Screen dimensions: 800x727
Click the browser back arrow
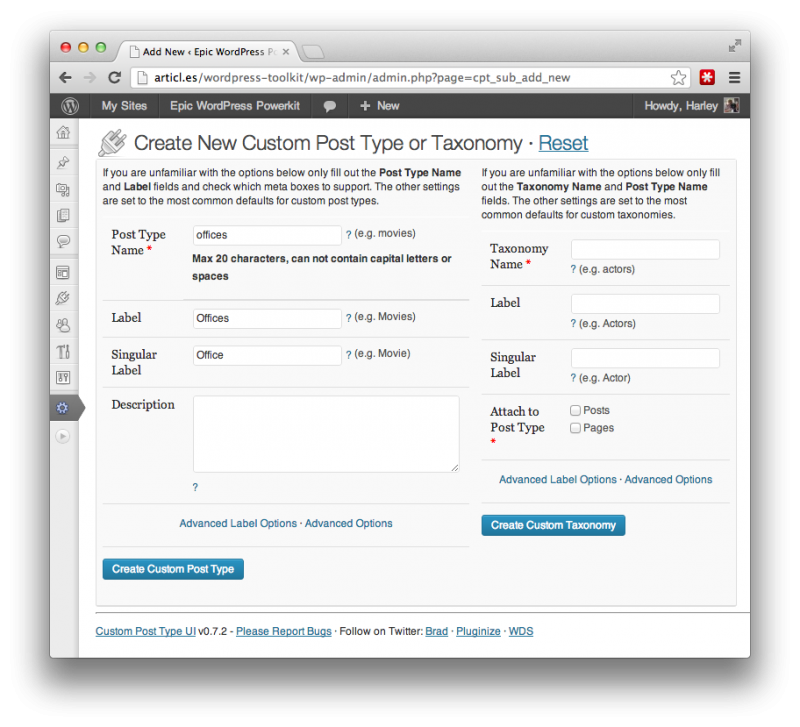tap(65, 78)
